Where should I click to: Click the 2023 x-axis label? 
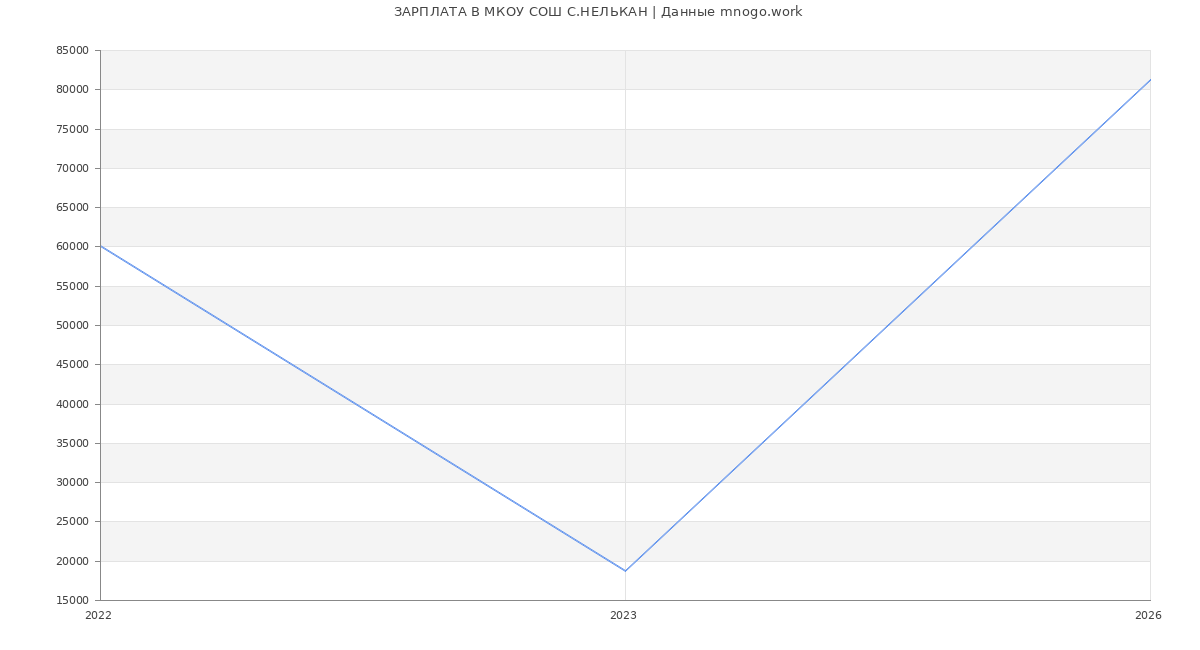pyautogui.click(x=623, y=616)
